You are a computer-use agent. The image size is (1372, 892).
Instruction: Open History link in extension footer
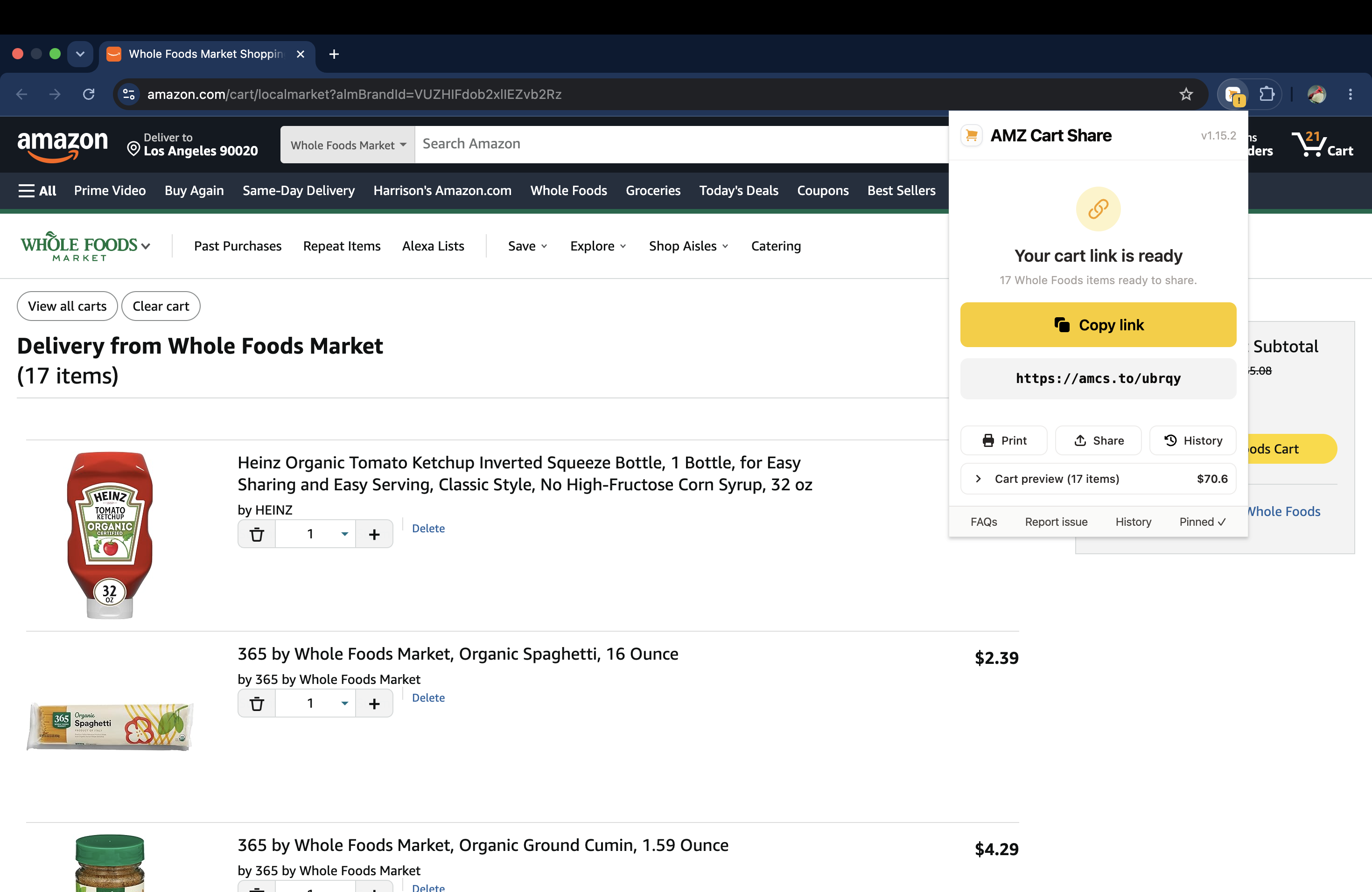(x=1133, y=522)
